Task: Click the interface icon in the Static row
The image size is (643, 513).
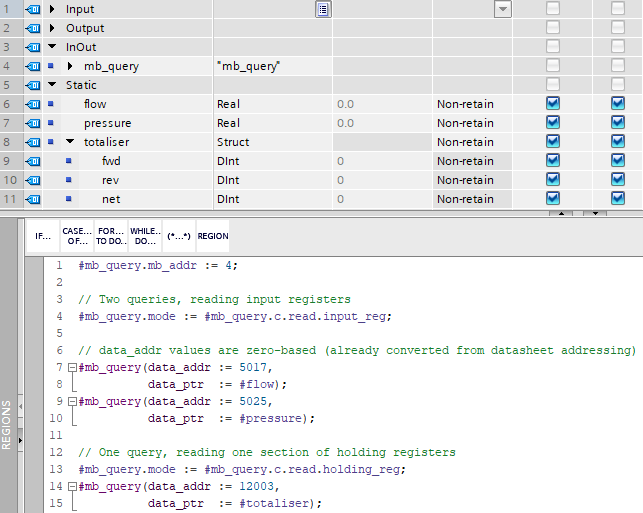Action: 33,85
